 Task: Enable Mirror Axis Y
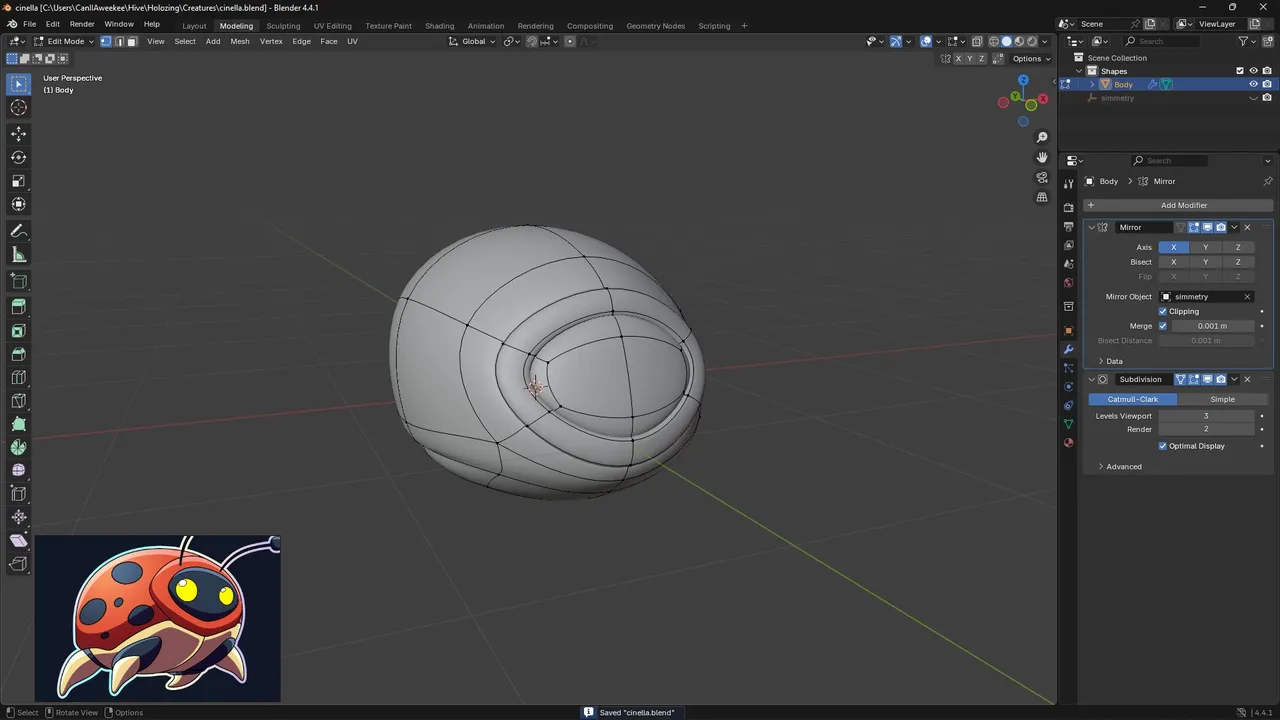pos(1205,247)
